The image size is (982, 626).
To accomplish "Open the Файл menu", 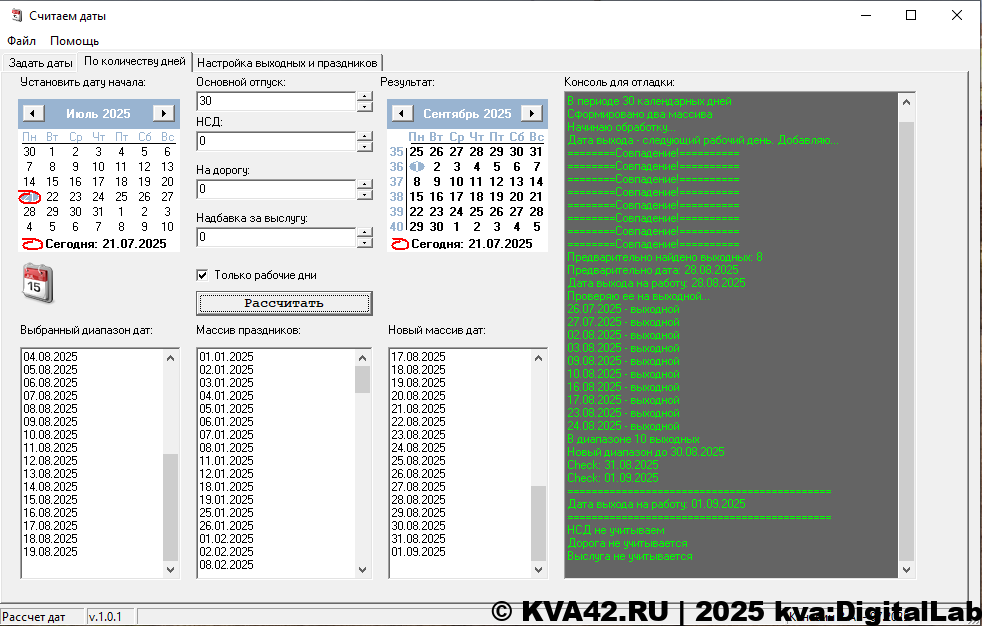I will 21,41.
